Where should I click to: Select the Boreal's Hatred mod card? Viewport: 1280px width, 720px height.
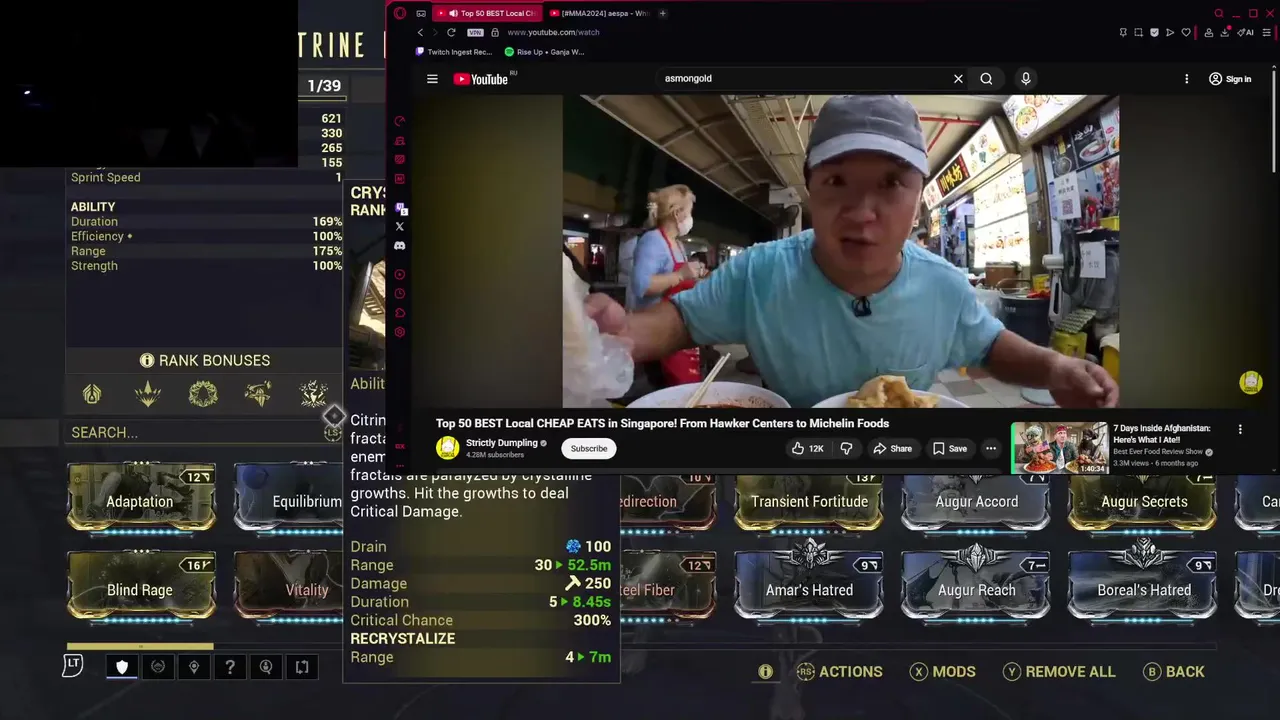pyautogui.click(x=1144, y=585)
